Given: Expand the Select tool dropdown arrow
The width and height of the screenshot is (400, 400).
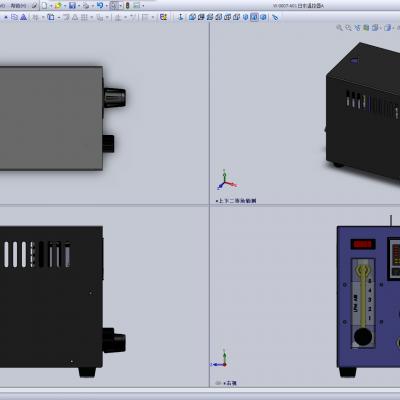Looking at the screenshot, I should (x=121, y=6).
